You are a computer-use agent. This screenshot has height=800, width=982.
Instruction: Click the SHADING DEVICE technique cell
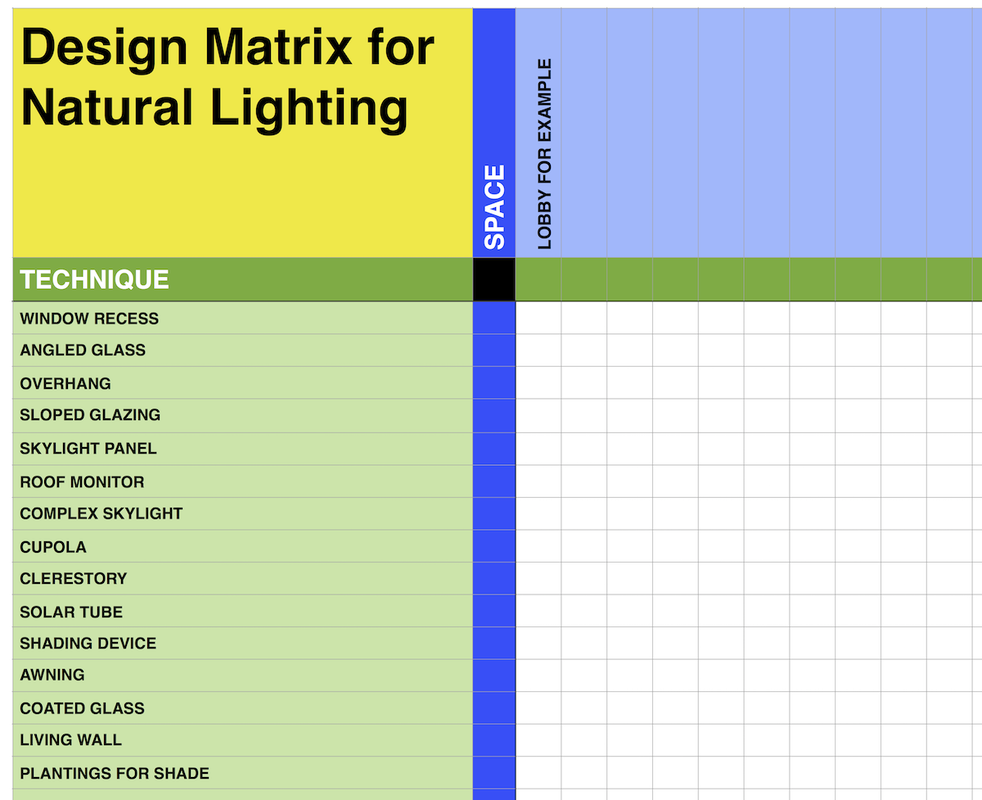[88, 643]
